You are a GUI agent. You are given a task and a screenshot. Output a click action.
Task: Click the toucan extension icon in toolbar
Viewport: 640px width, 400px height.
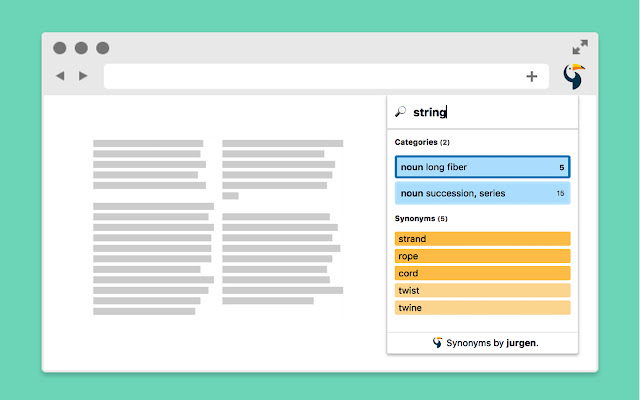[574, 76]
